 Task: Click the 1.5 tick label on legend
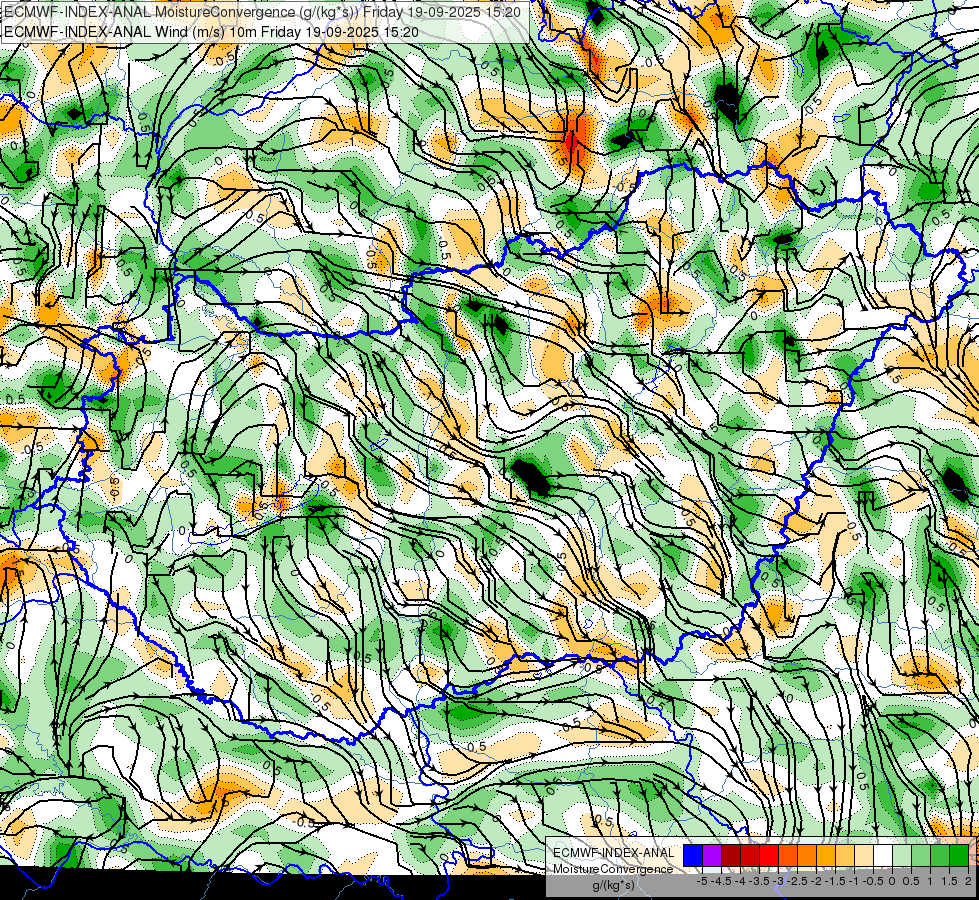[950, 881]
